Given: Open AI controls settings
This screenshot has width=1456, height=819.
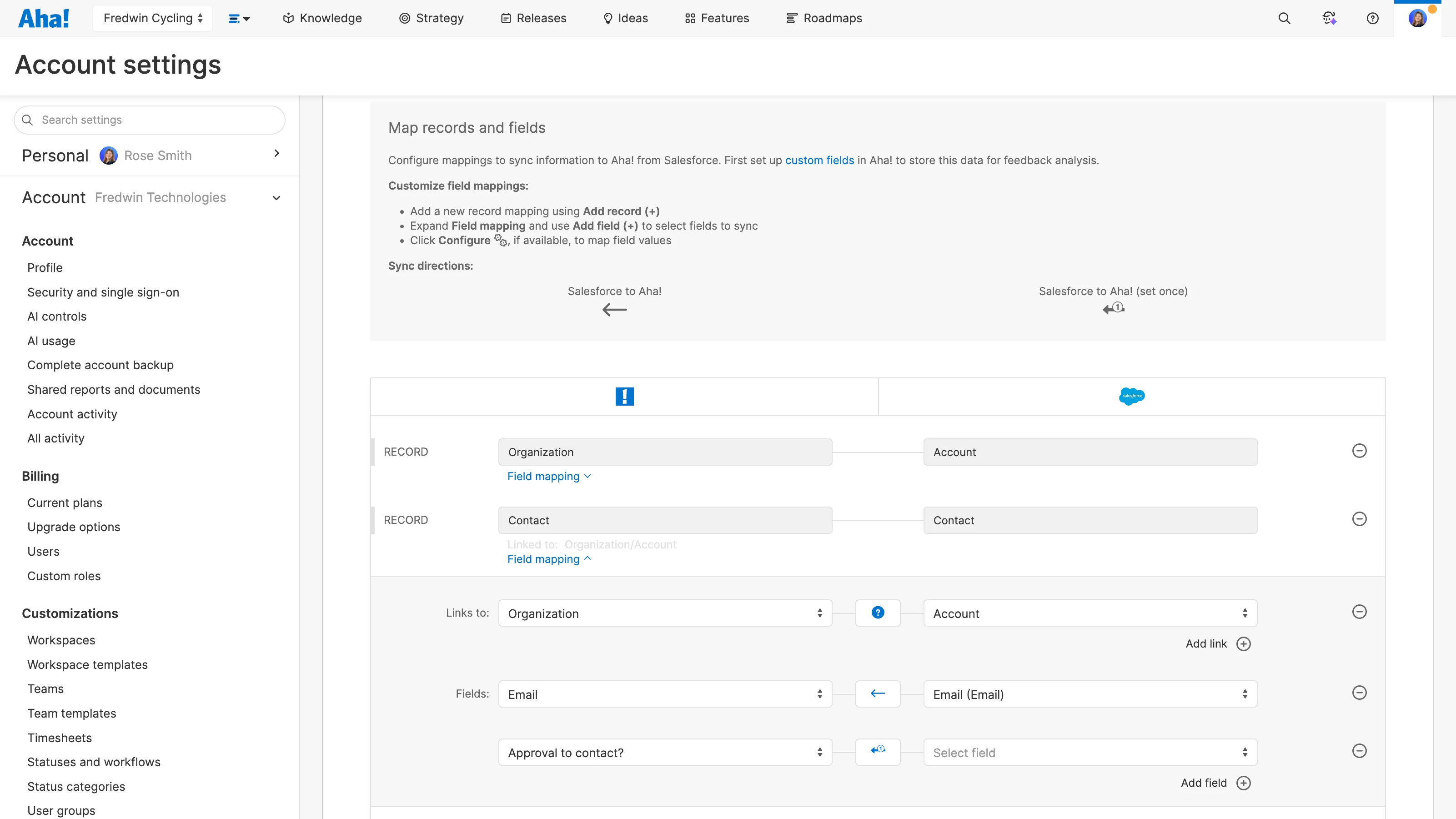Looking at the screenshot, I should coord(56,317).
